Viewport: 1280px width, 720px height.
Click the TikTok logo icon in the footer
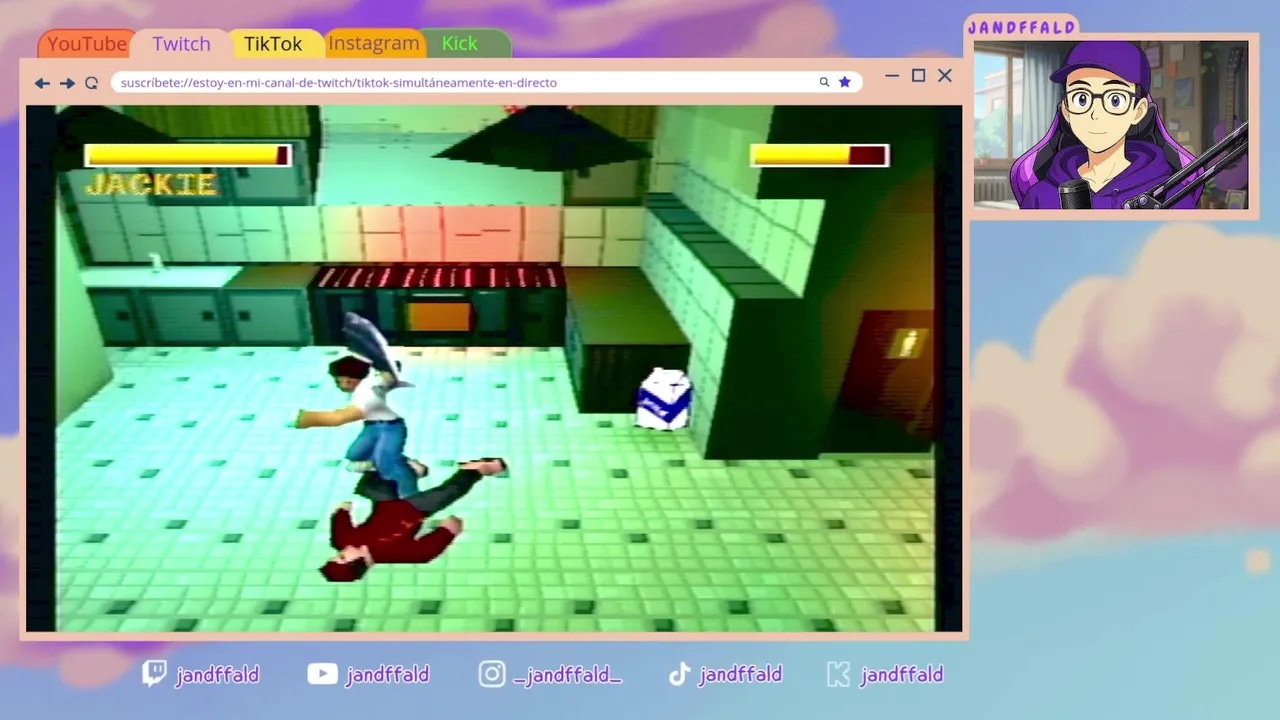pos(679,674)
